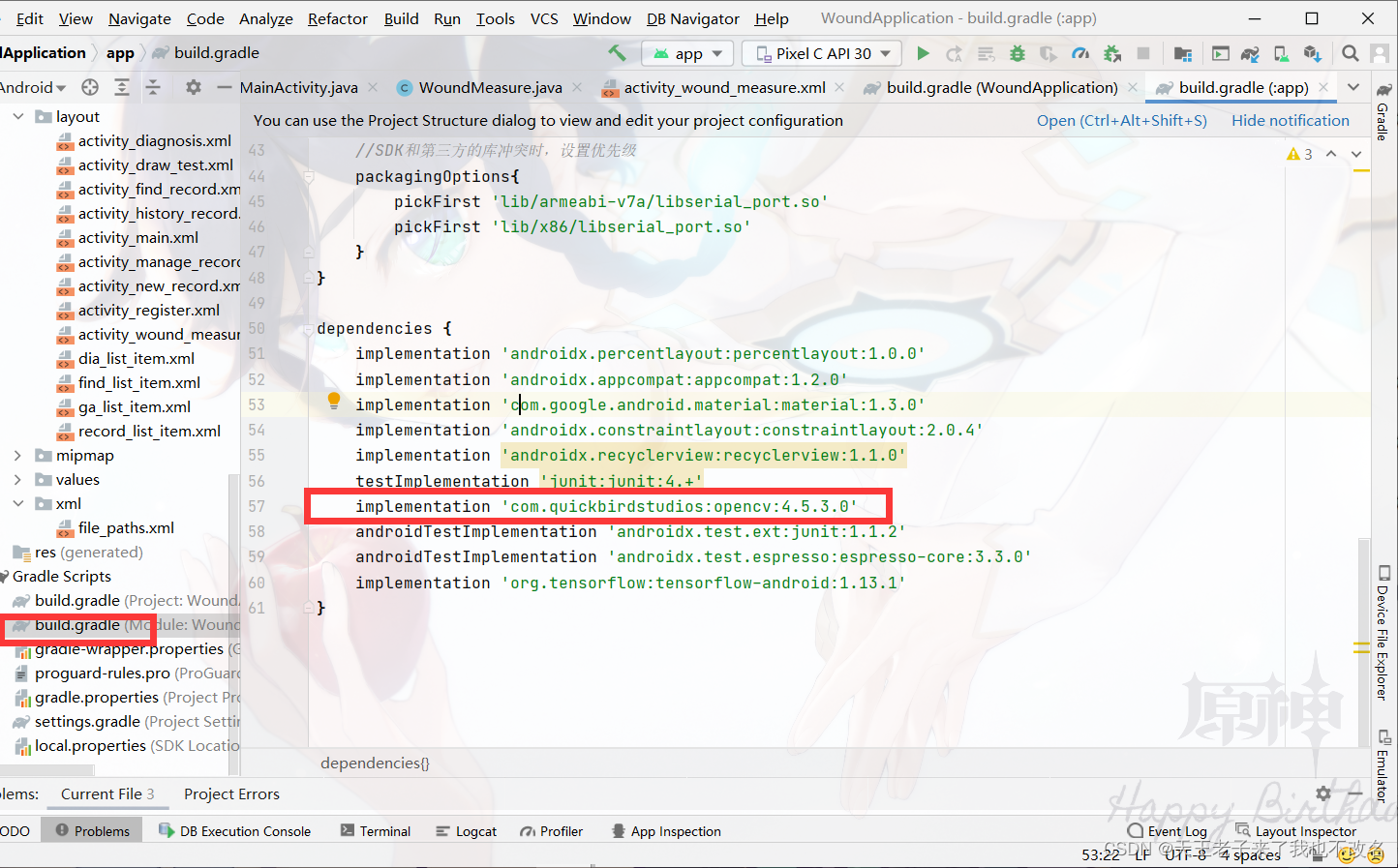Expand the values folder
The height and width of the screenshot is (868, 1398).
click(18, 479)
